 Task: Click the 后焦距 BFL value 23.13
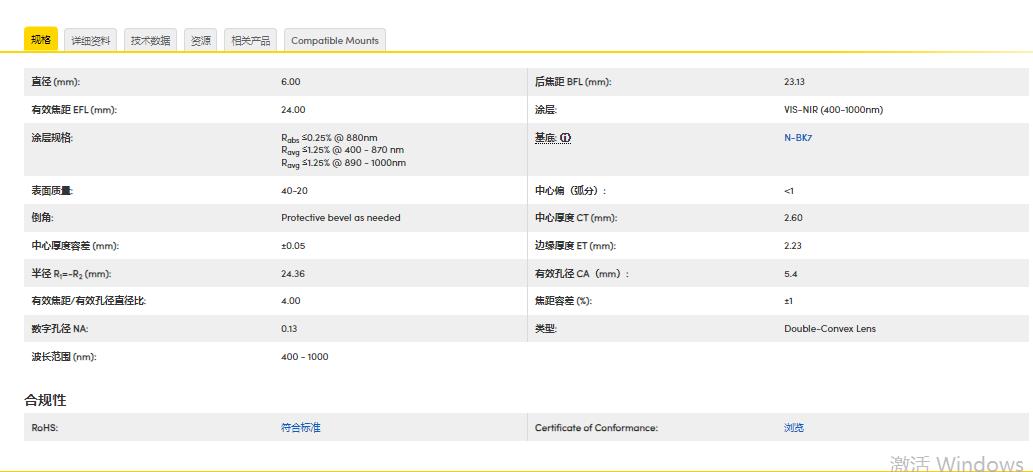(795, 82)
